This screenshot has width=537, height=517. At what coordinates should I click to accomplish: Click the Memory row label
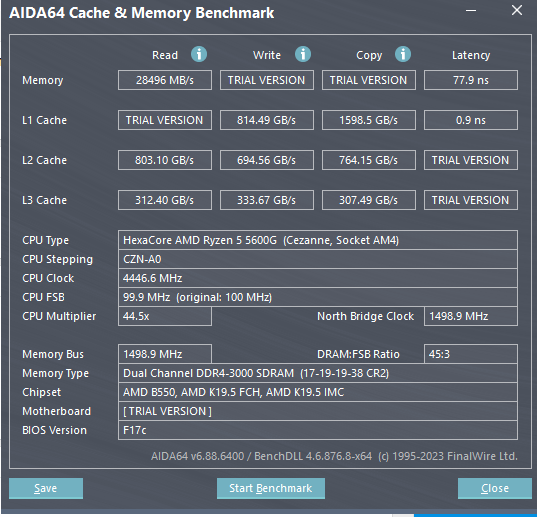[x=43, y=80]
